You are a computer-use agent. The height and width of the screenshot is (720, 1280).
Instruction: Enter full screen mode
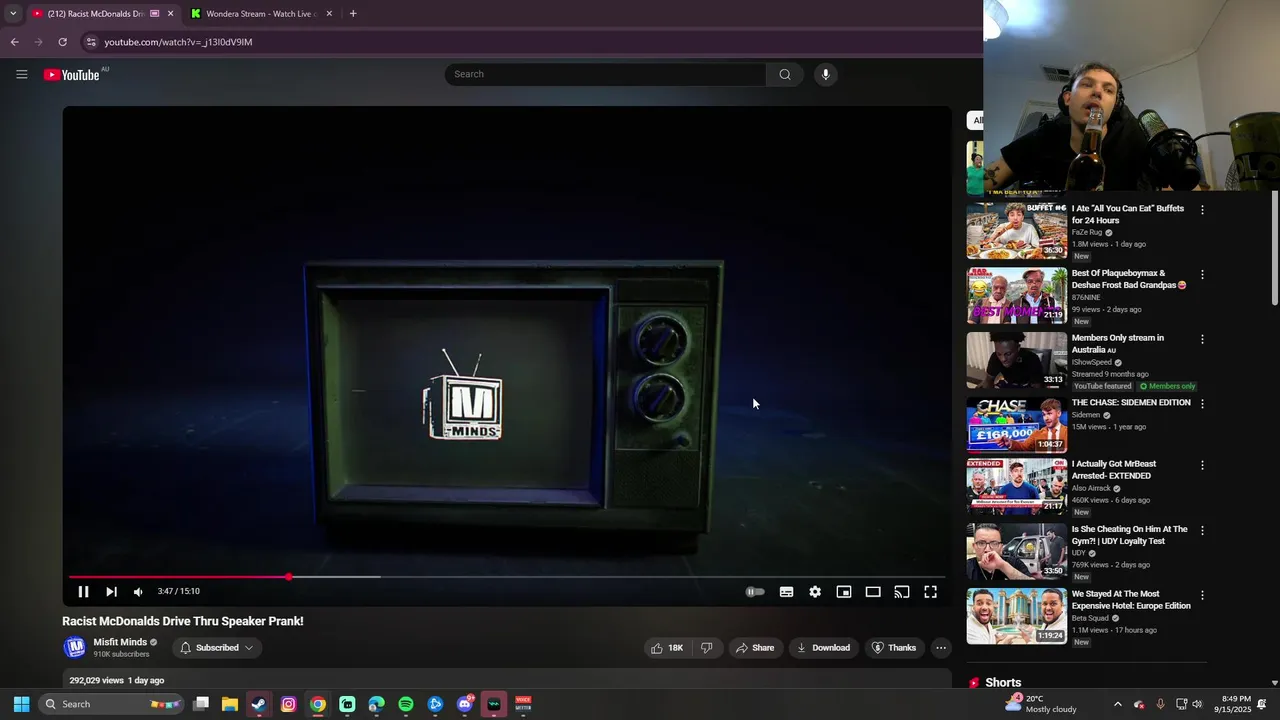click(x=930, y=592)
